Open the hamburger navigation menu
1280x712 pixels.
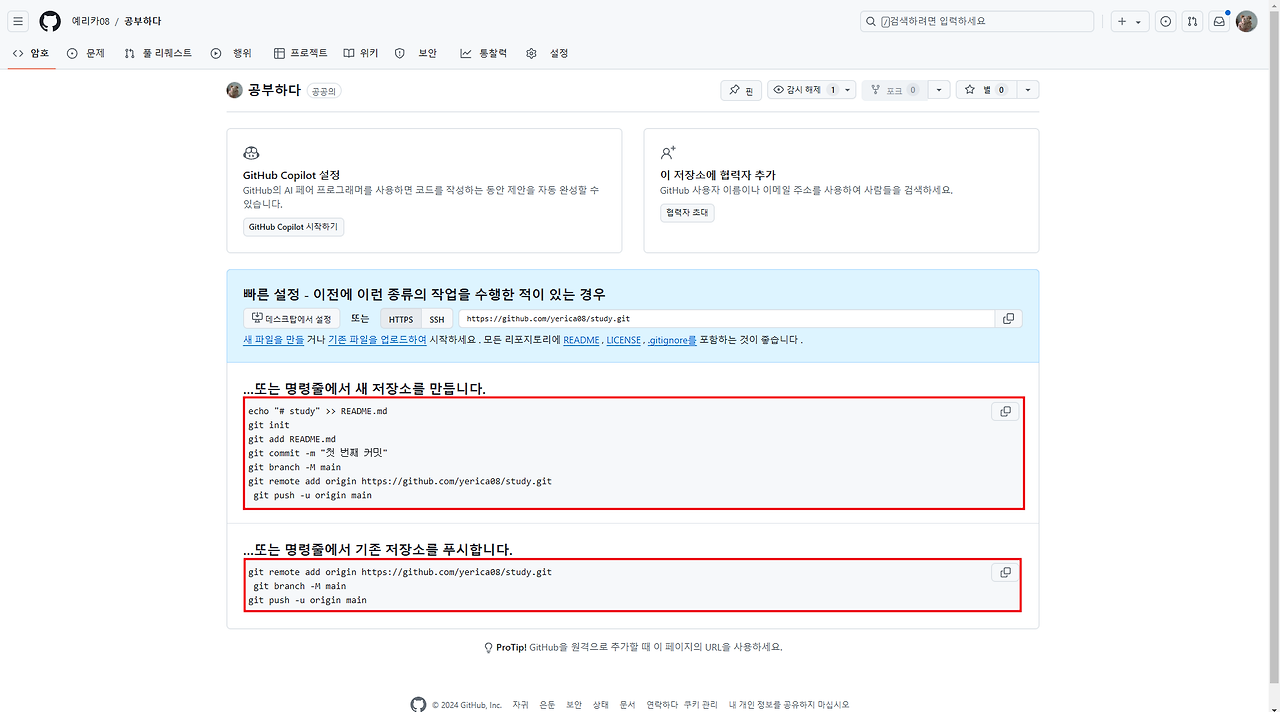pyautogui.click(x=18, y=21)
